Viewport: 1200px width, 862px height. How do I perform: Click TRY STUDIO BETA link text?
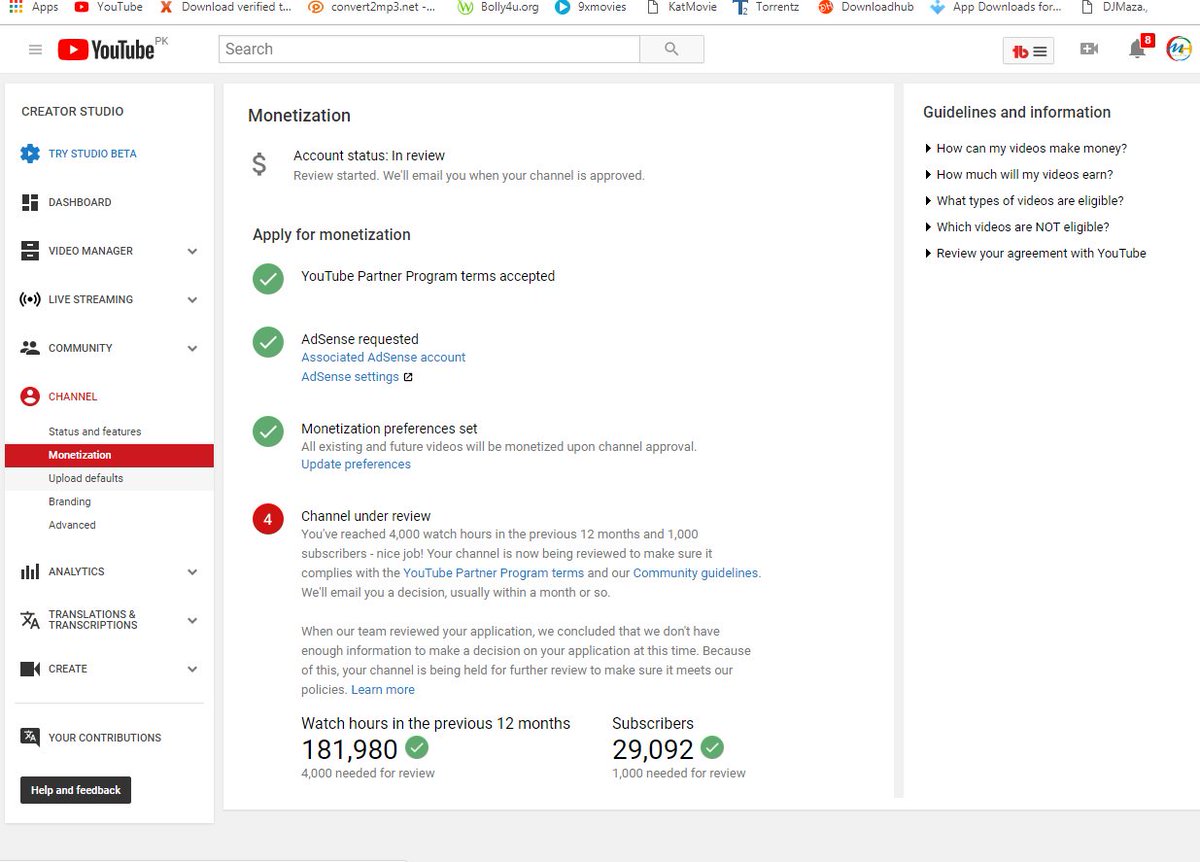[92, 154]
